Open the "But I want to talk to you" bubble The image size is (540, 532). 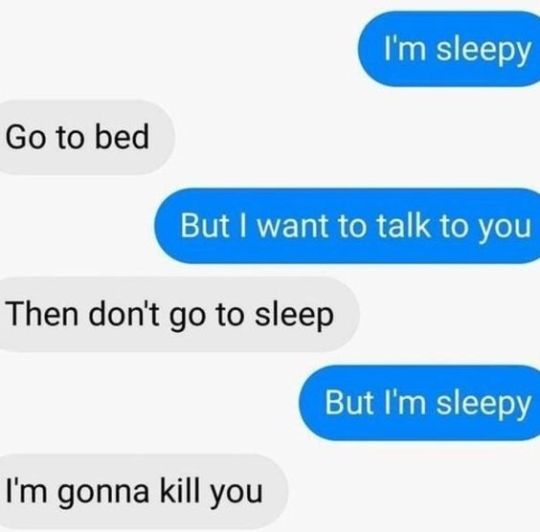(347, 226)
